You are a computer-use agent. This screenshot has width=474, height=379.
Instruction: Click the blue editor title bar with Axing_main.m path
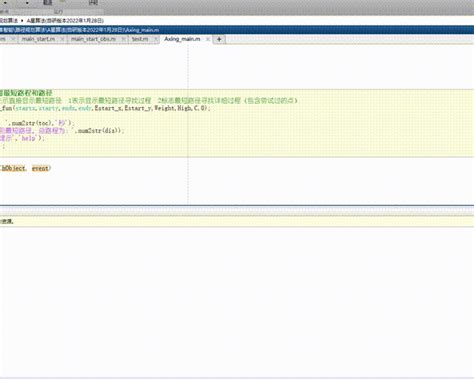(237, 30)
